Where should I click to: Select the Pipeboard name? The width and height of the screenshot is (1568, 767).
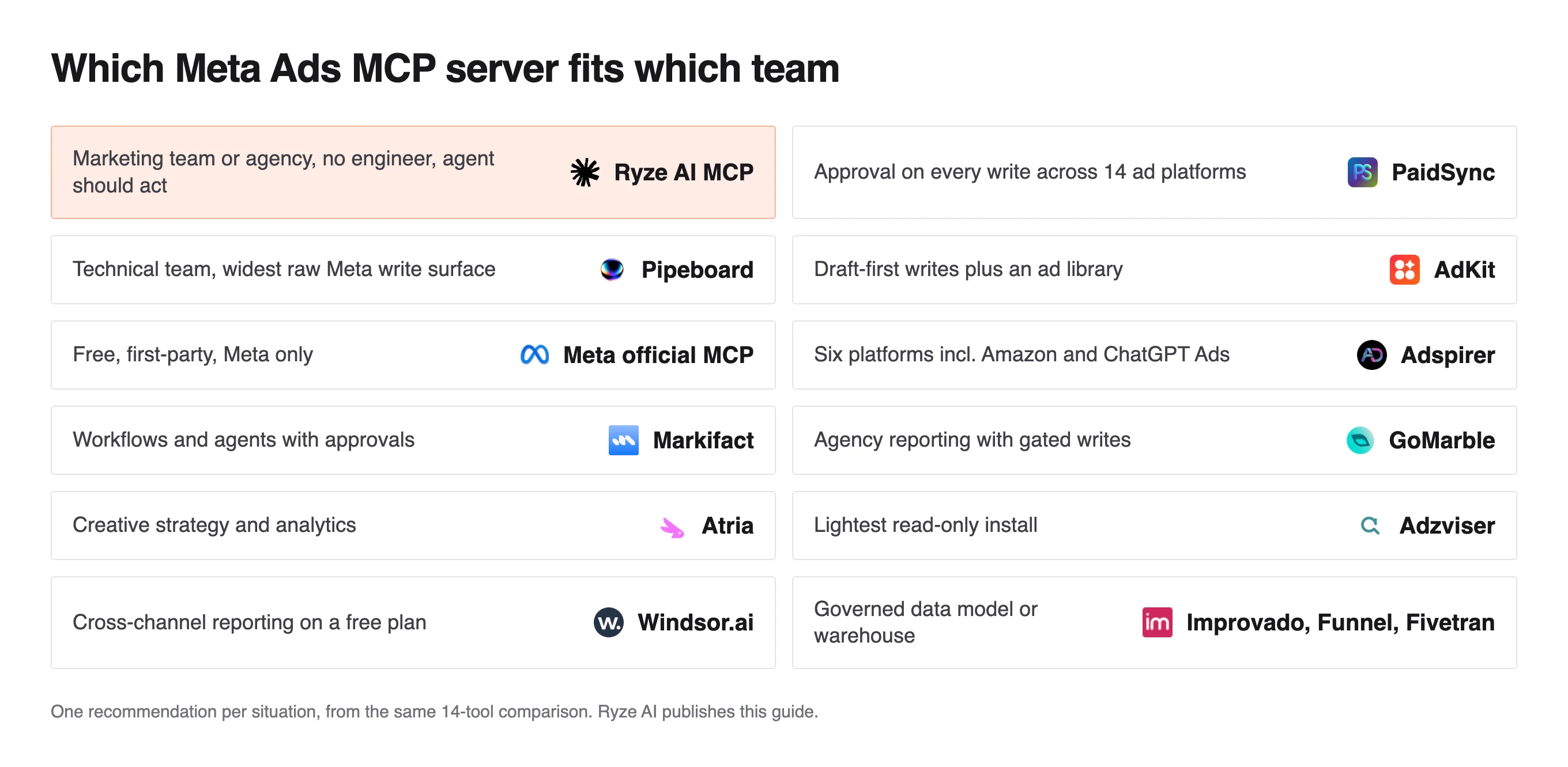[697, 270]
